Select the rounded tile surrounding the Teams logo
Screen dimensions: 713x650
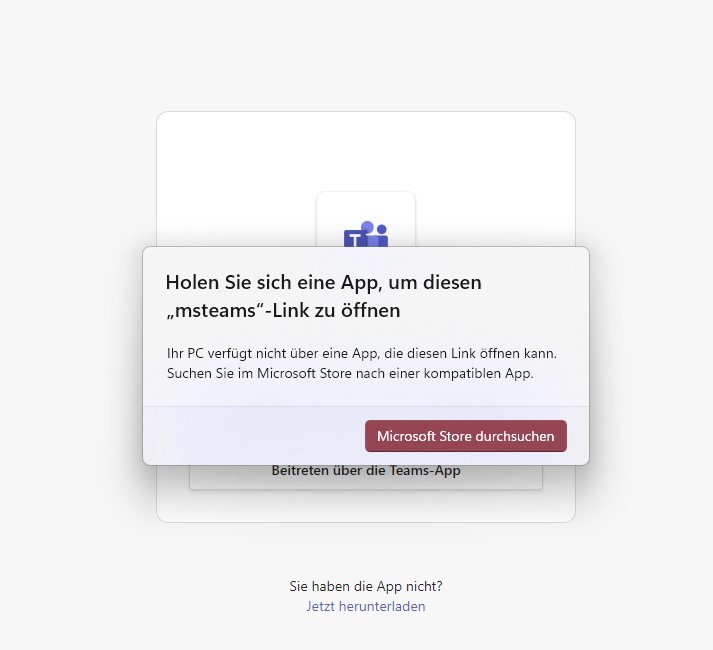(366, 219)
